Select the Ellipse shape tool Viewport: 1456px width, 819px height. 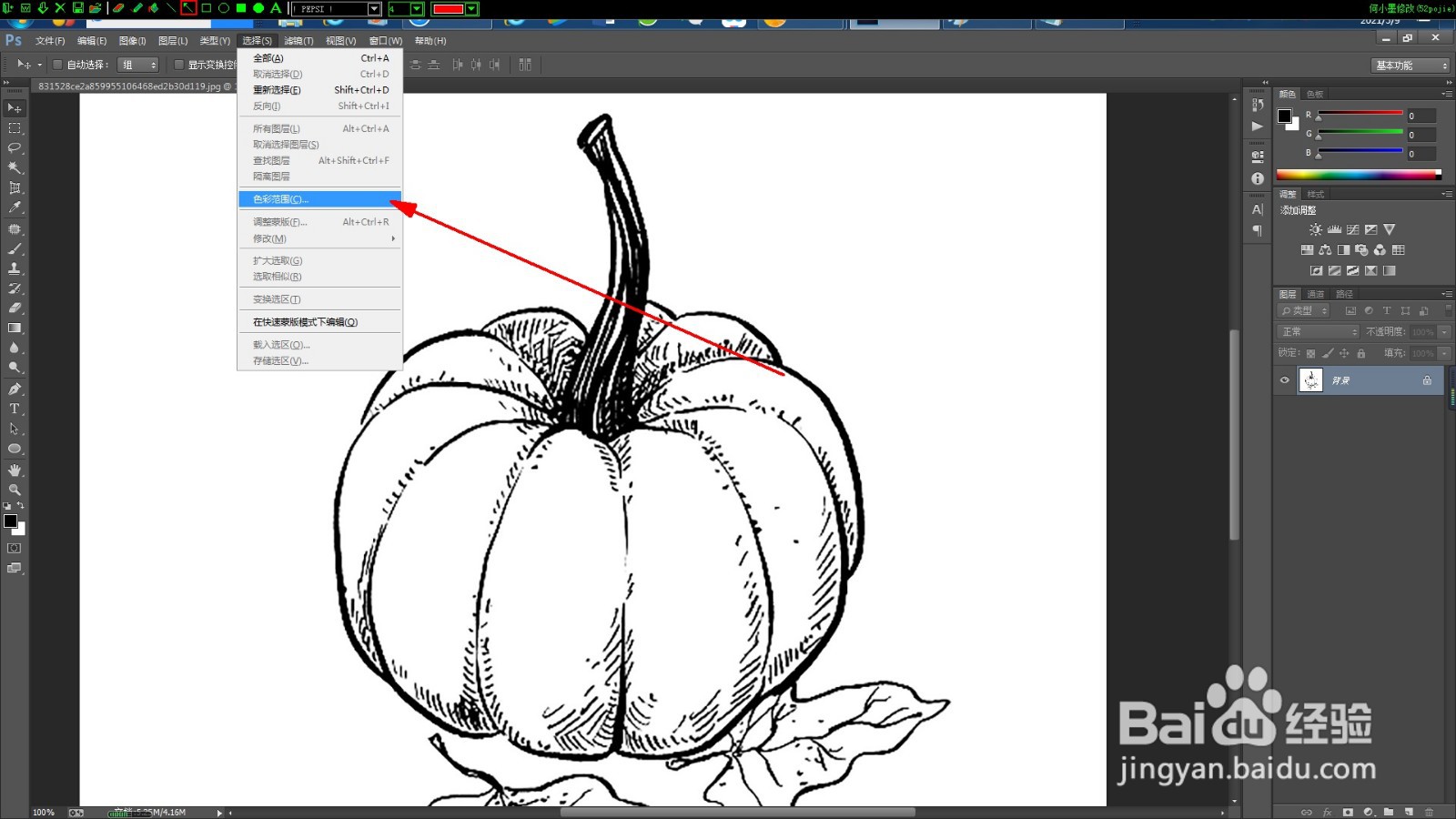coord(15,449)
